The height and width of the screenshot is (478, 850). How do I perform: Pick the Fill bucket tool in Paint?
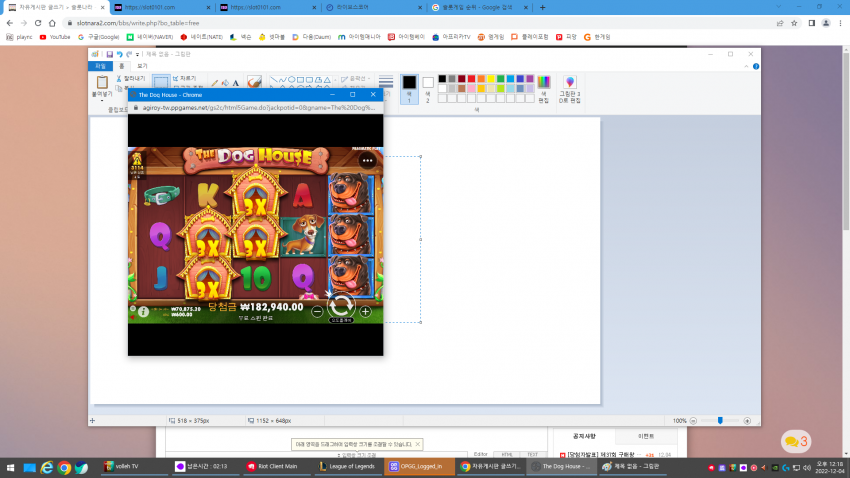point(225,83)
